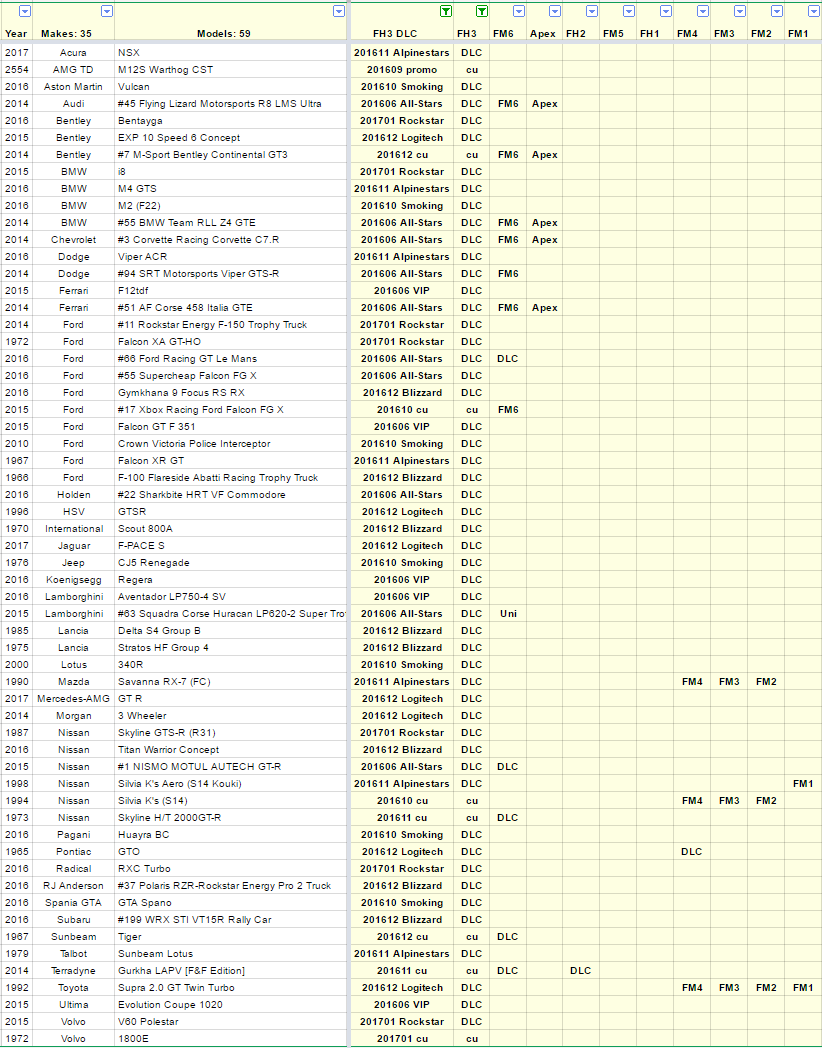Click the '#3 Corvette Racing Corvette C7.R' cell
The height and width of the screenshot is (1048, 822).
point(231,240)
